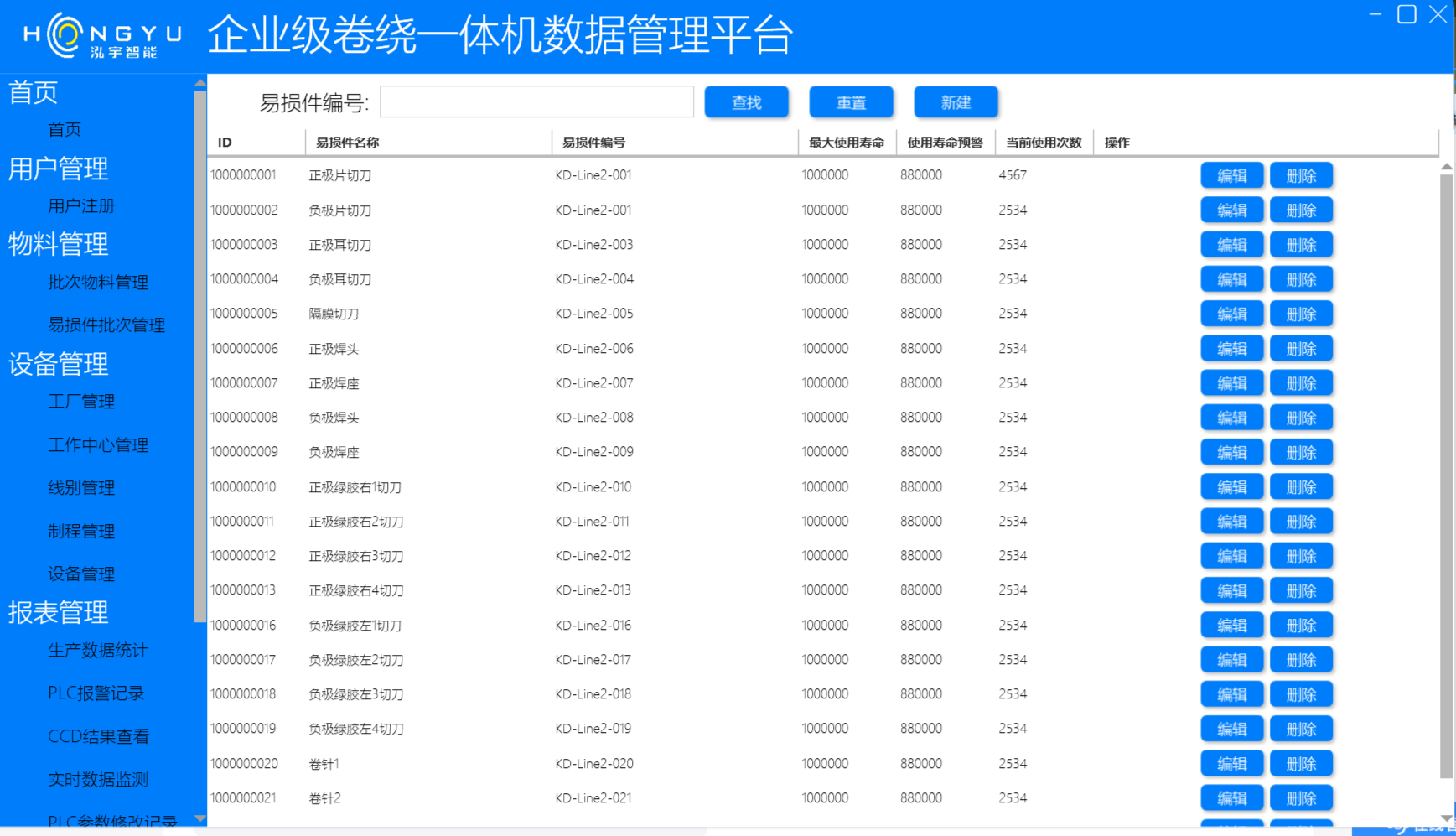Focus the 易损件编号 input field
The width and height of the screenshot is (1456, 836).
click(536, 102)
